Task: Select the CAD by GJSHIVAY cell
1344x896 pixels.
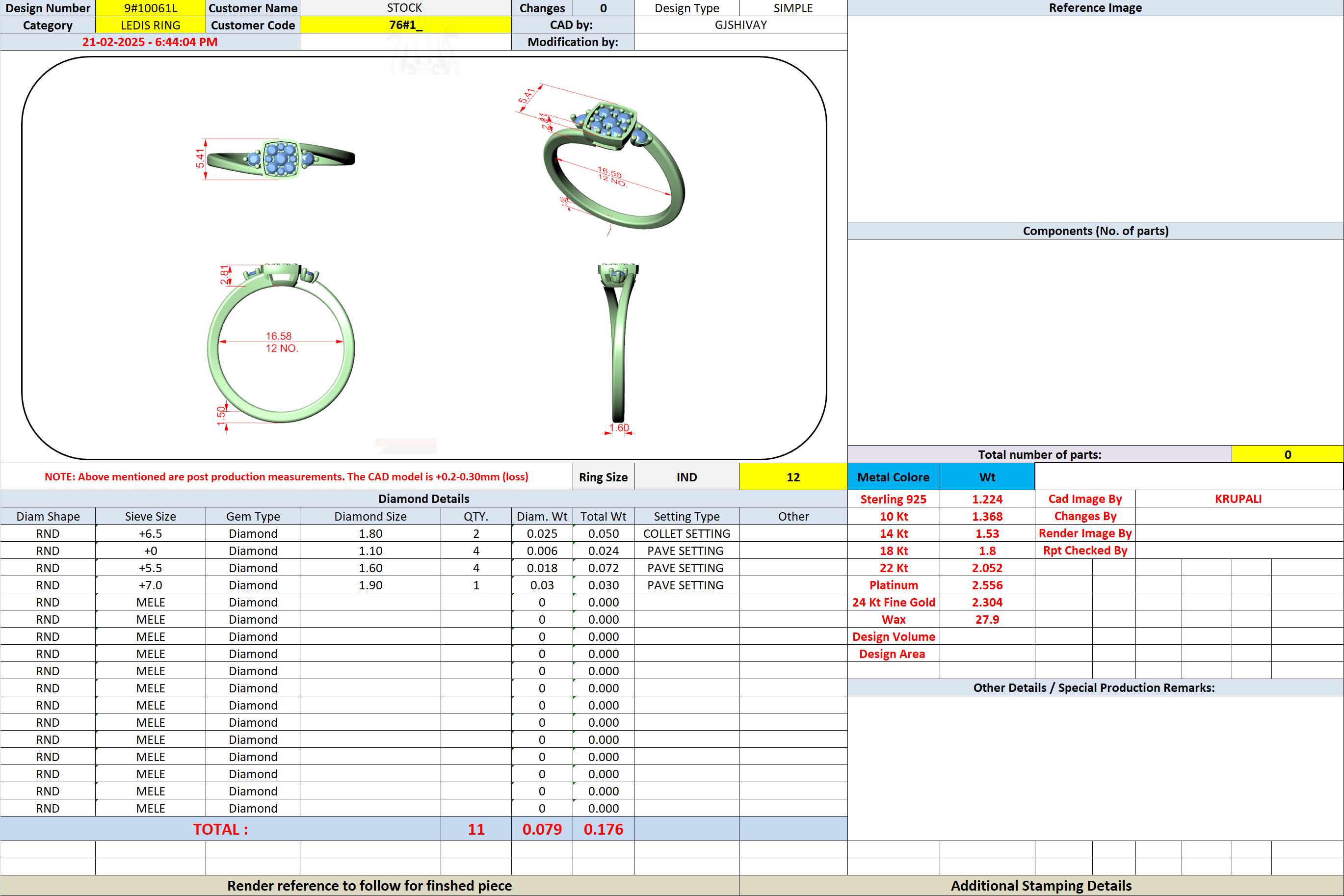Action: 740,25
